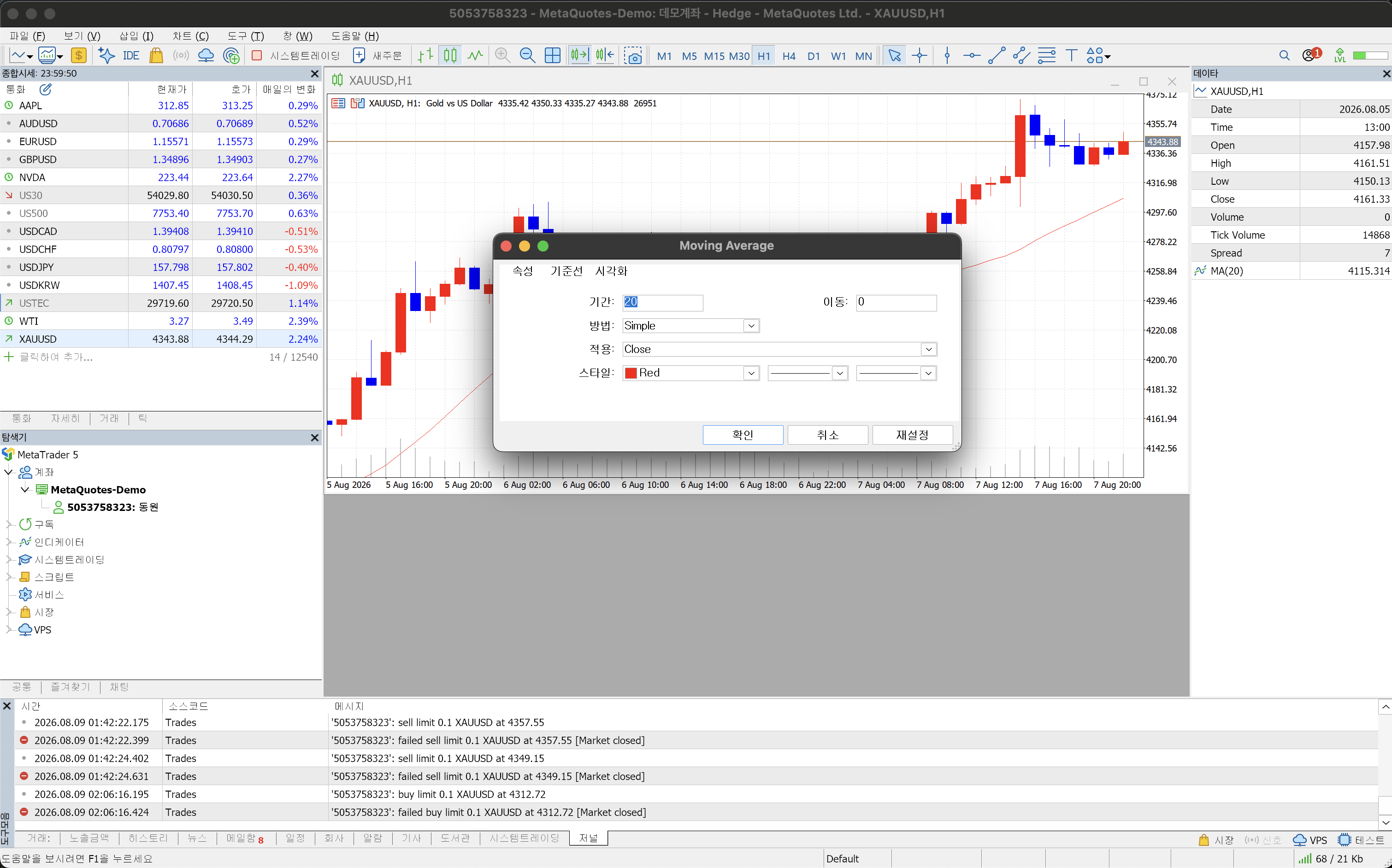Tile chart windows with the grid icon
The height and width of the screenshot is (868, 1392).
click(x=553, y=56)
